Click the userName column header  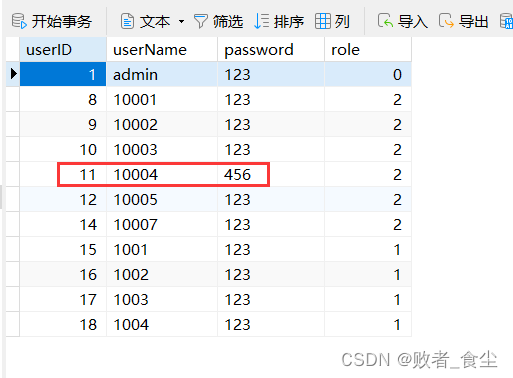point(162,50)
